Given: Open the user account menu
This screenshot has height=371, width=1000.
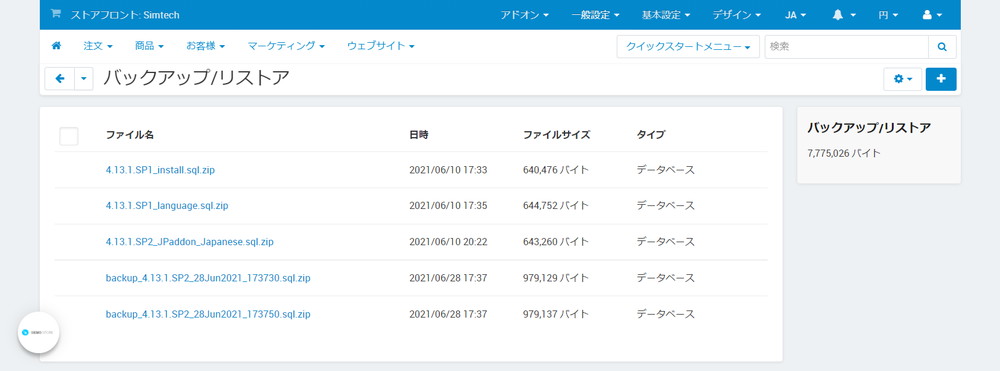Looking at the screenshot, I should click(932, 15).
